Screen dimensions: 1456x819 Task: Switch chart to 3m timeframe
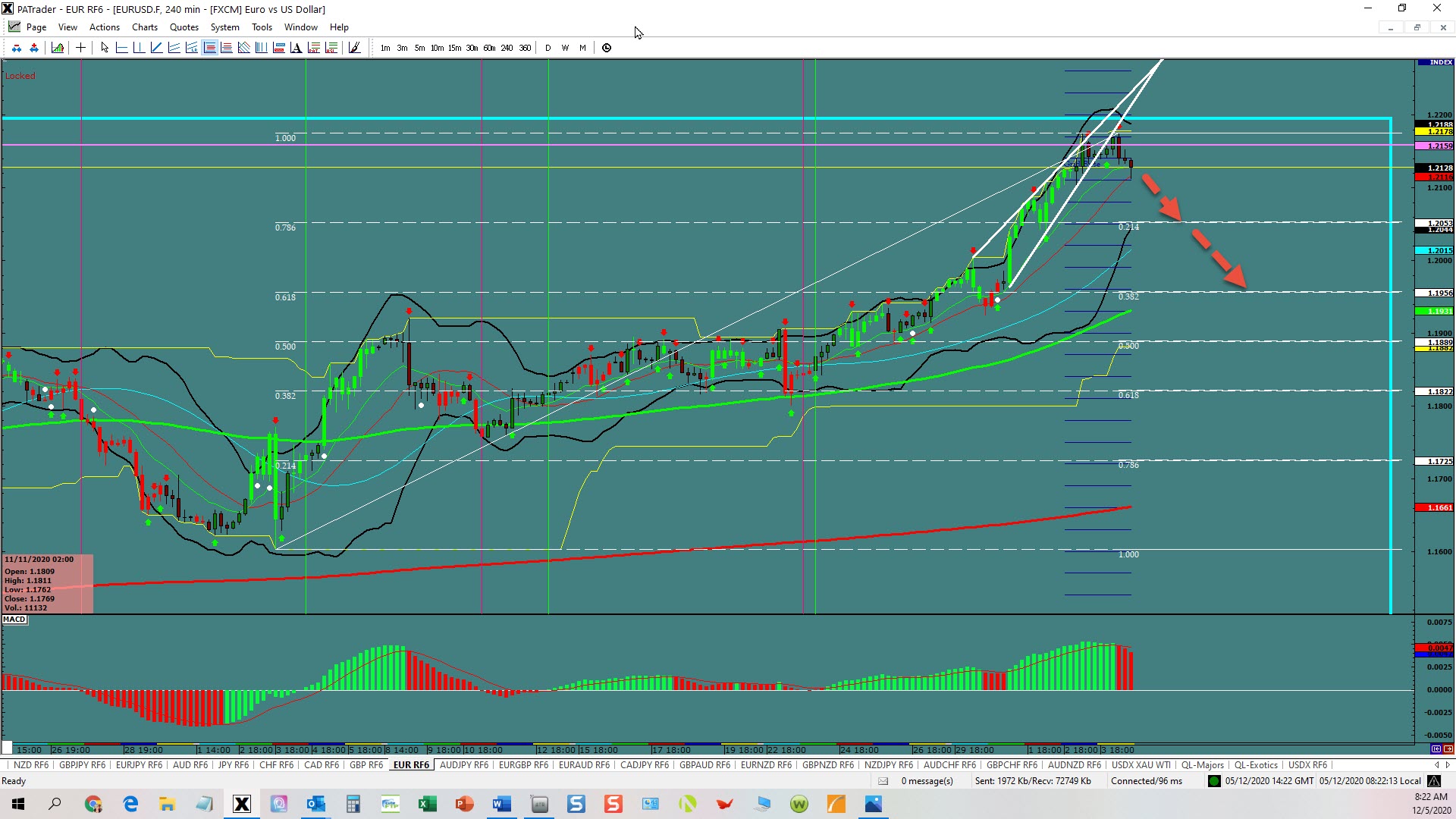pyautogui.click(x=402, y=48)
